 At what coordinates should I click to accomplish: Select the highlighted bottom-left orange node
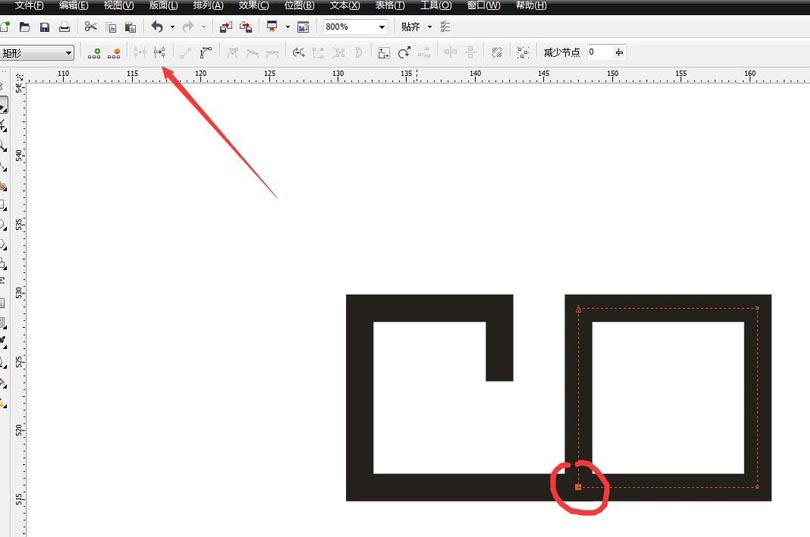click(x=578, y=487)
